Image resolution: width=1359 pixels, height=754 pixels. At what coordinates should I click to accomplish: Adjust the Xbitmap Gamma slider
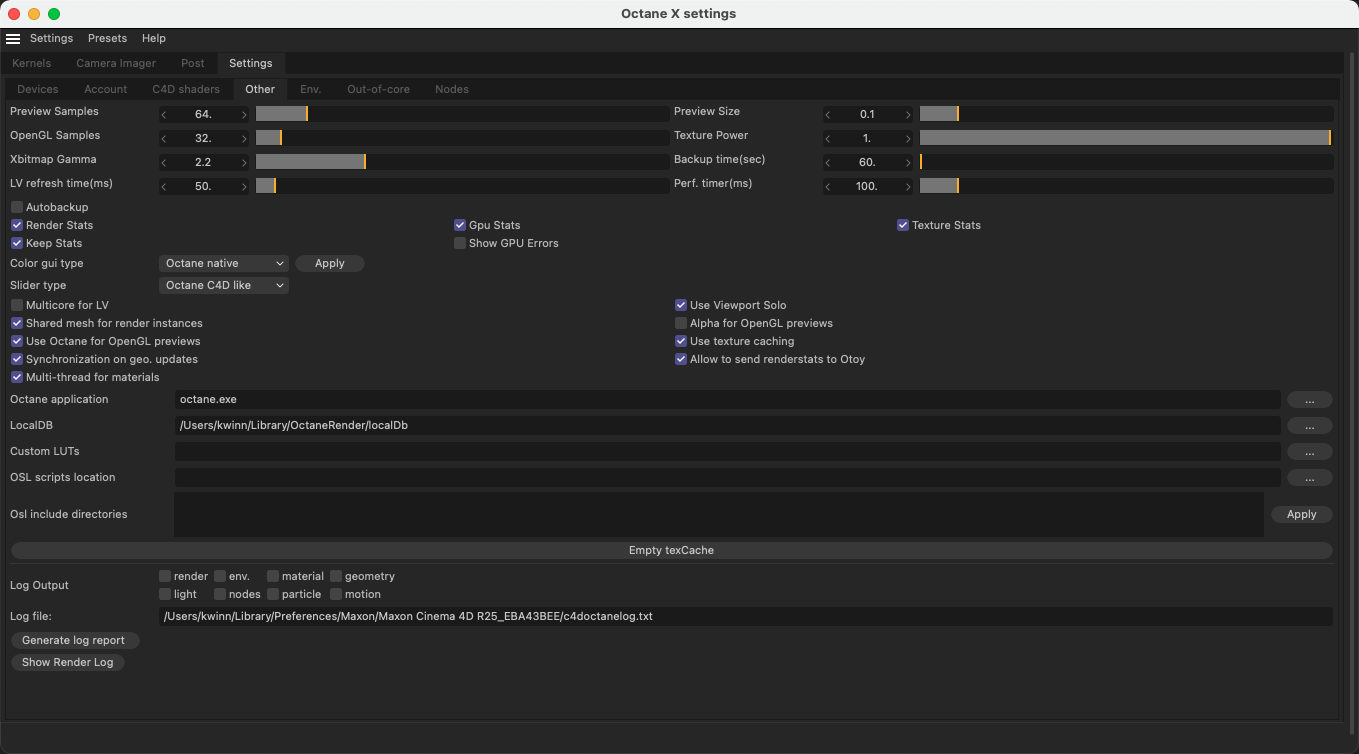[x=462, y=163]
